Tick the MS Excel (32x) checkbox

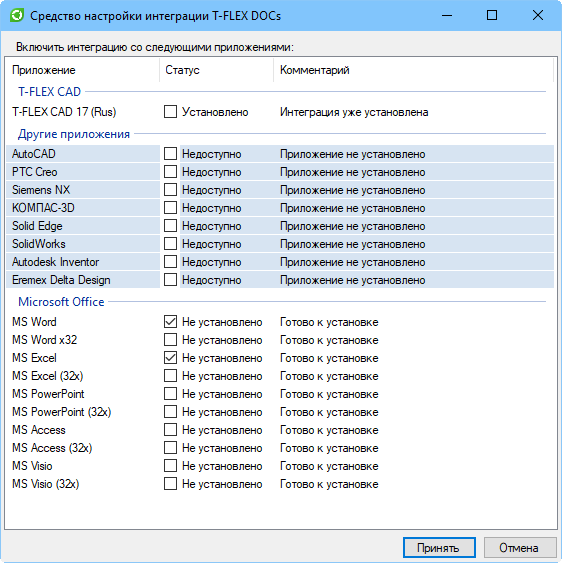pos(170,376)
